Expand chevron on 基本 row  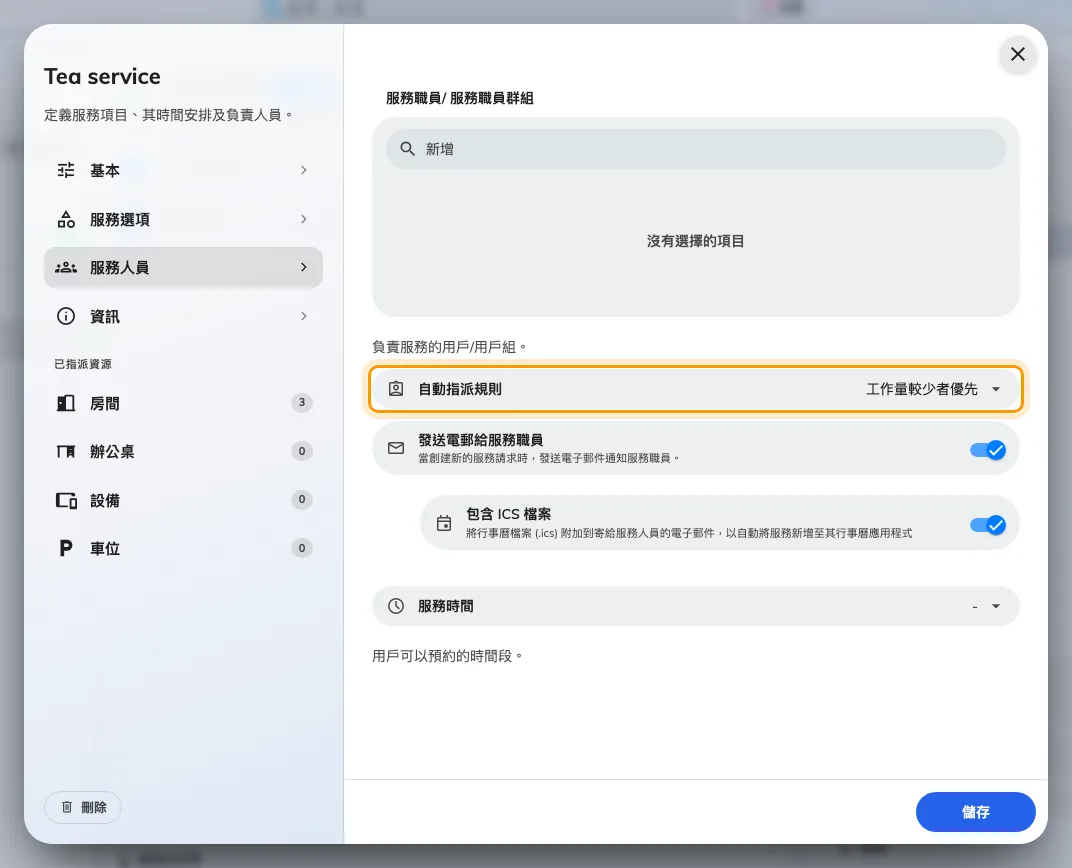[304, 170]
